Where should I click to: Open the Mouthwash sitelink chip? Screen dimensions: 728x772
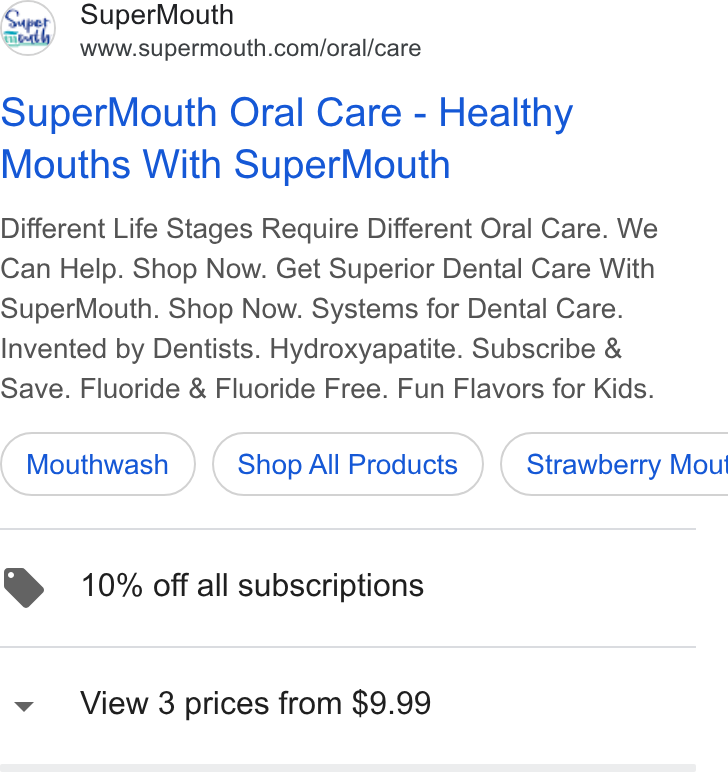(97, 464)
